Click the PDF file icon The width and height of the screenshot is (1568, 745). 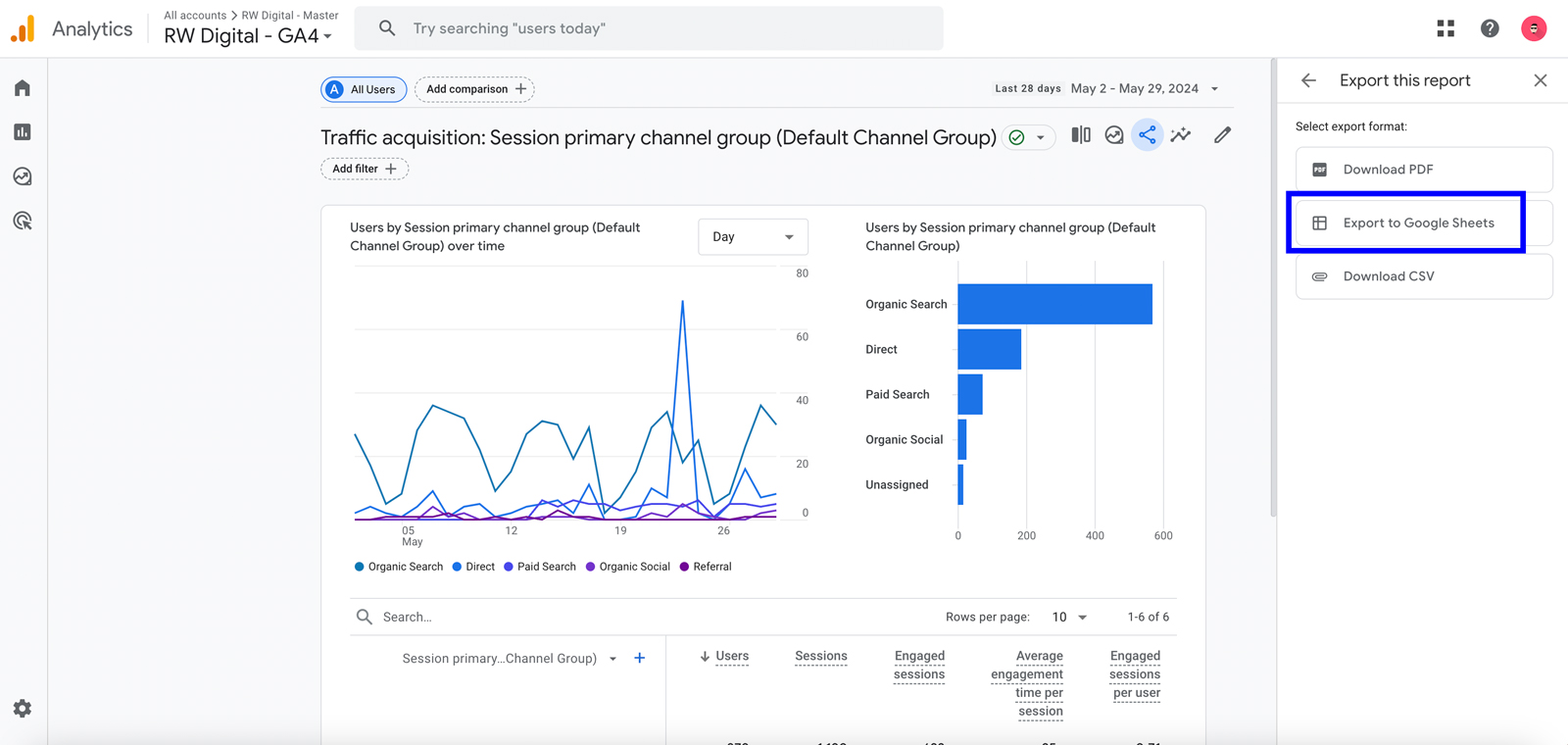point(1320,170)
